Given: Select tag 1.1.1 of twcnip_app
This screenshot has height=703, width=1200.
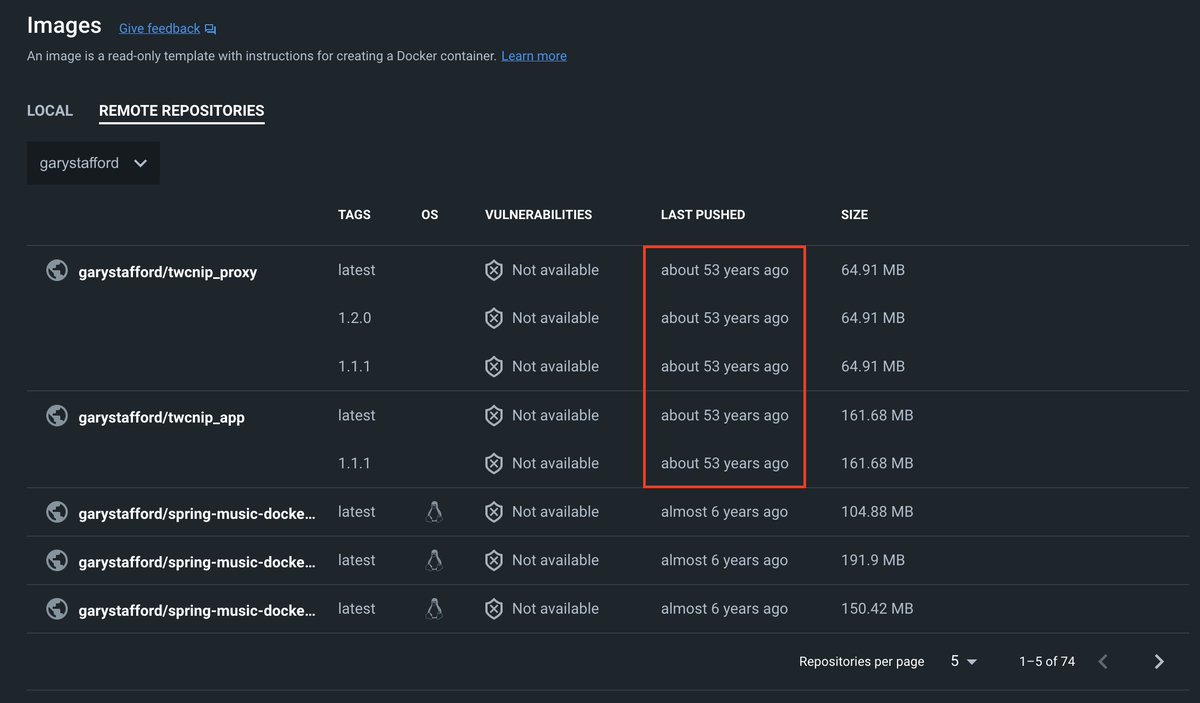Looking at the screenshot, I should click(x=354, y=463).
